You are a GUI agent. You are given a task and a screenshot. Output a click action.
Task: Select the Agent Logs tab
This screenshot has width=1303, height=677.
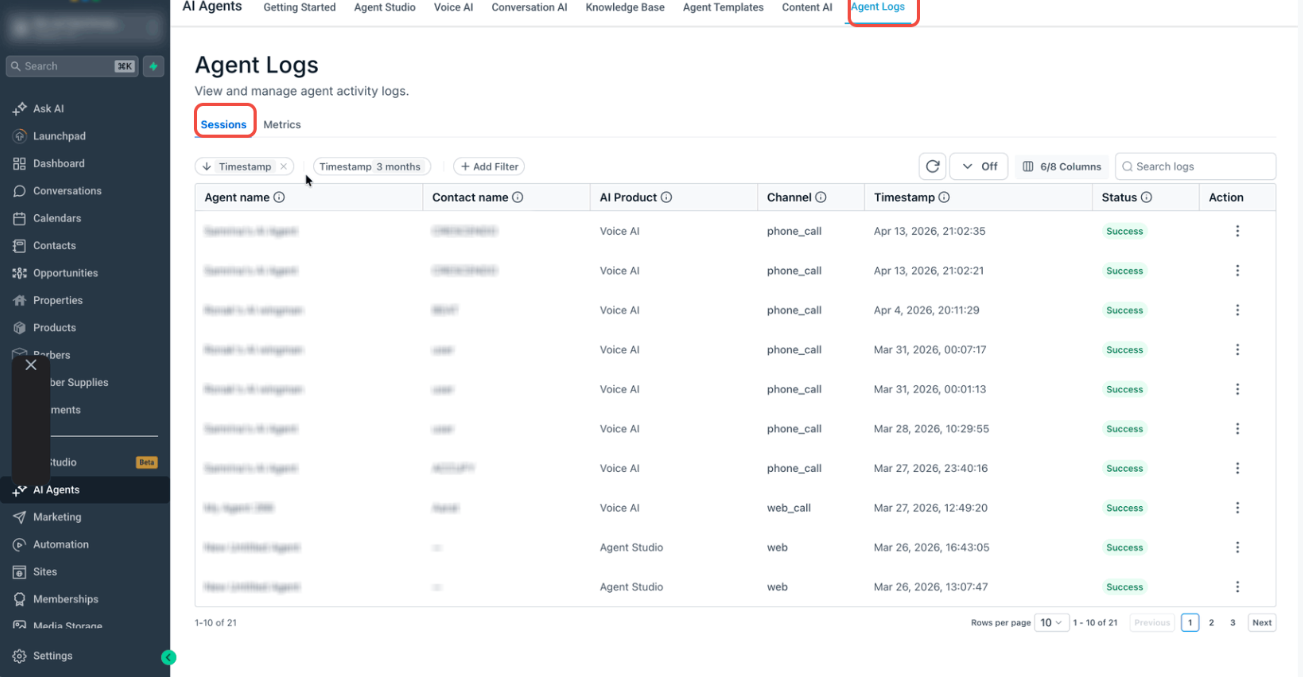tap(878, 7)
